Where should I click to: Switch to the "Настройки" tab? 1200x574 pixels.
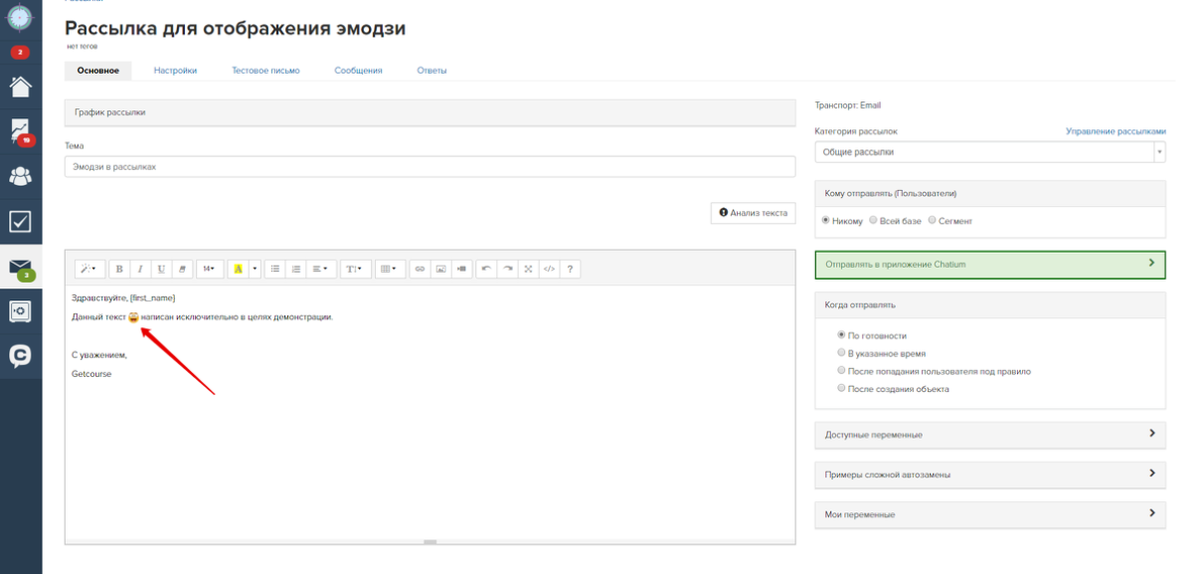175,71
